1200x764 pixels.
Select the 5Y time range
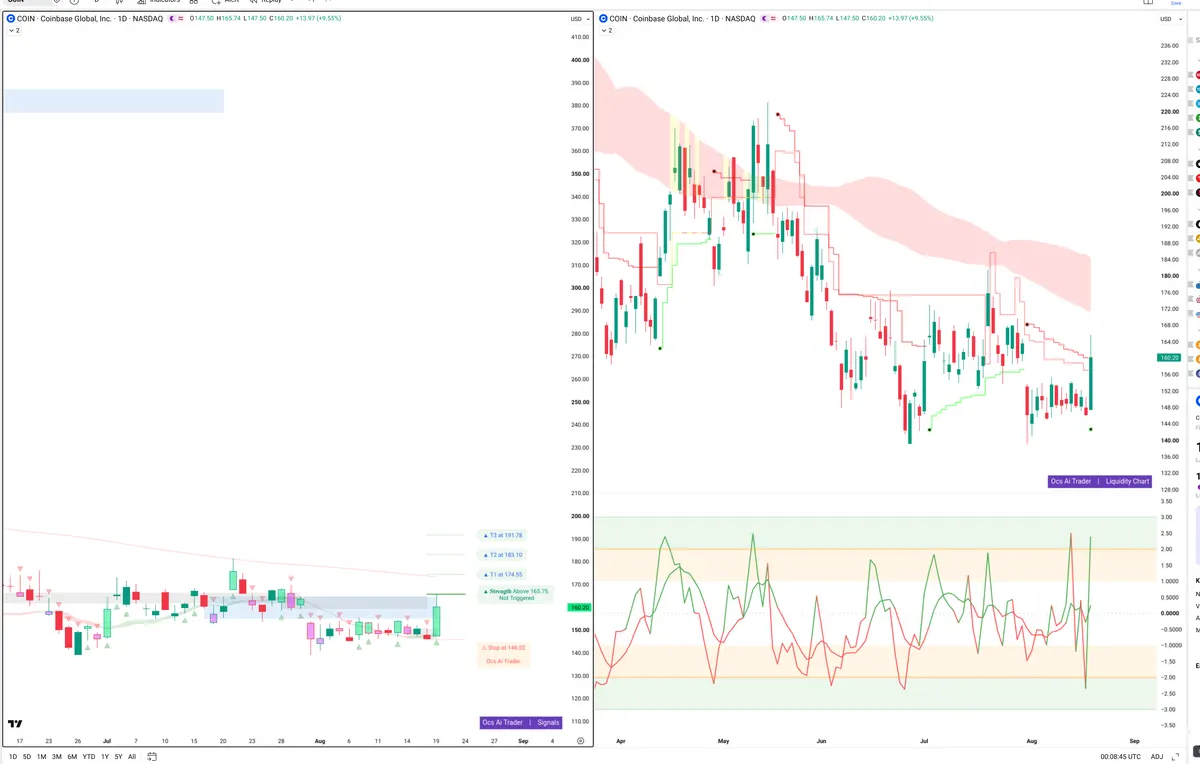coord(118,757)
